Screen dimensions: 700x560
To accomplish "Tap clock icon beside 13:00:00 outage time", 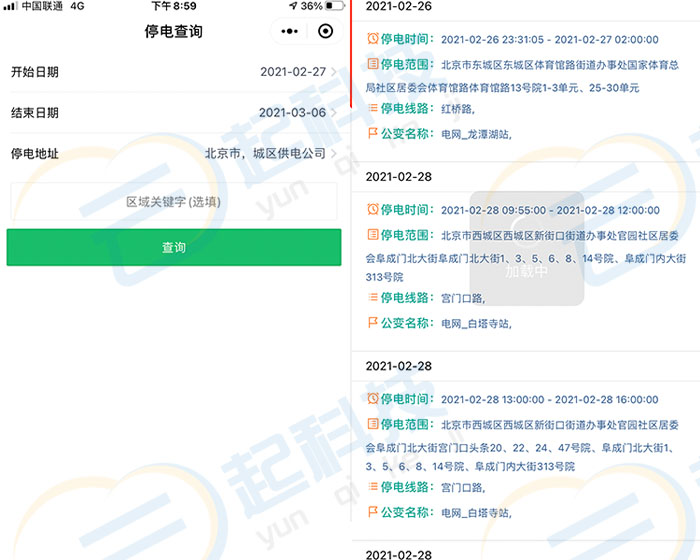I will pyautogui.click(x=373, y=398).
